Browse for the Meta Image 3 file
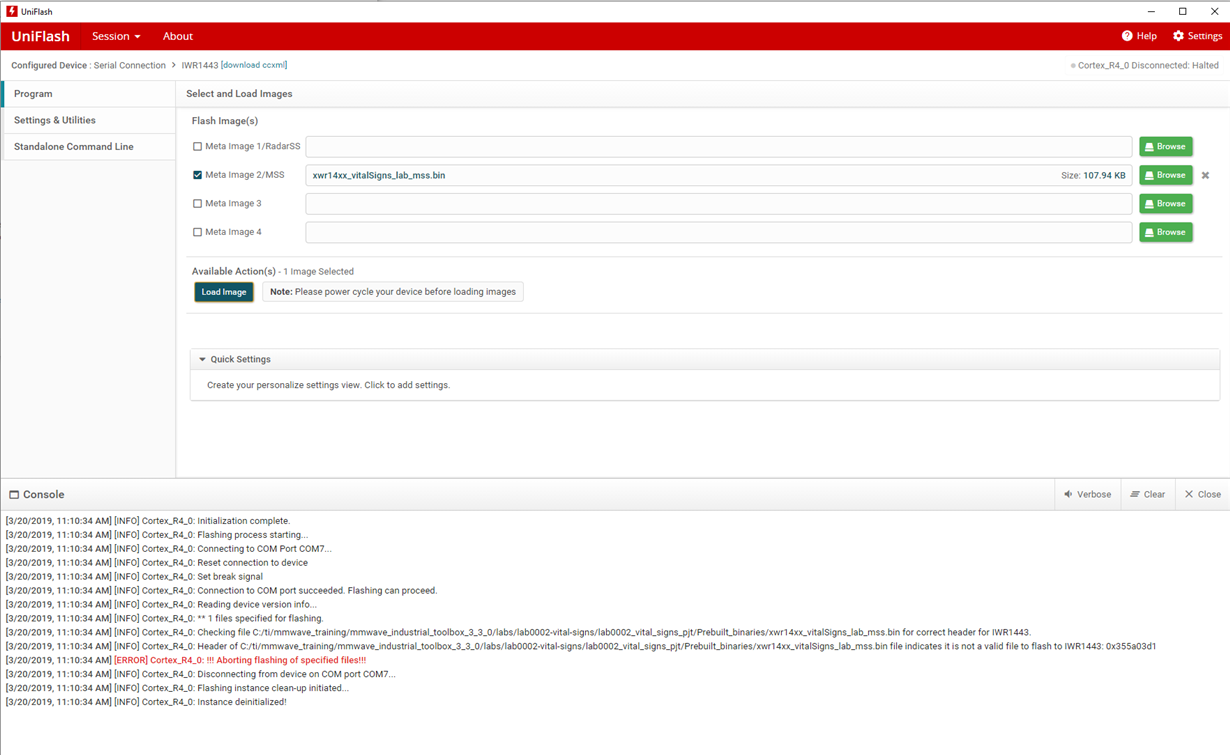 [x=1165, y=204]
